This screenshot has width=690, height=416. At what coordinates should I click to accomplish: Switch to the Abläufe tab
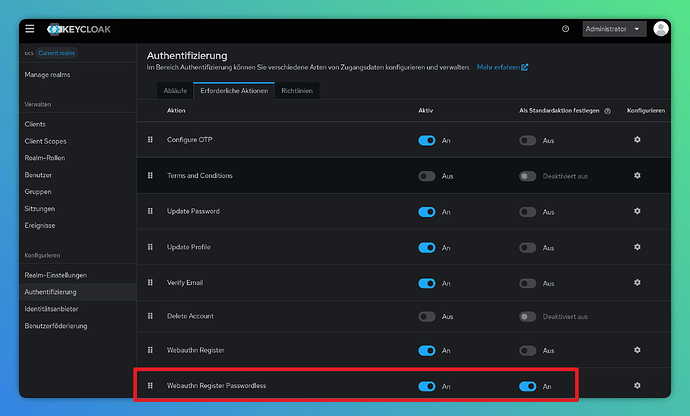click(175, 91)
